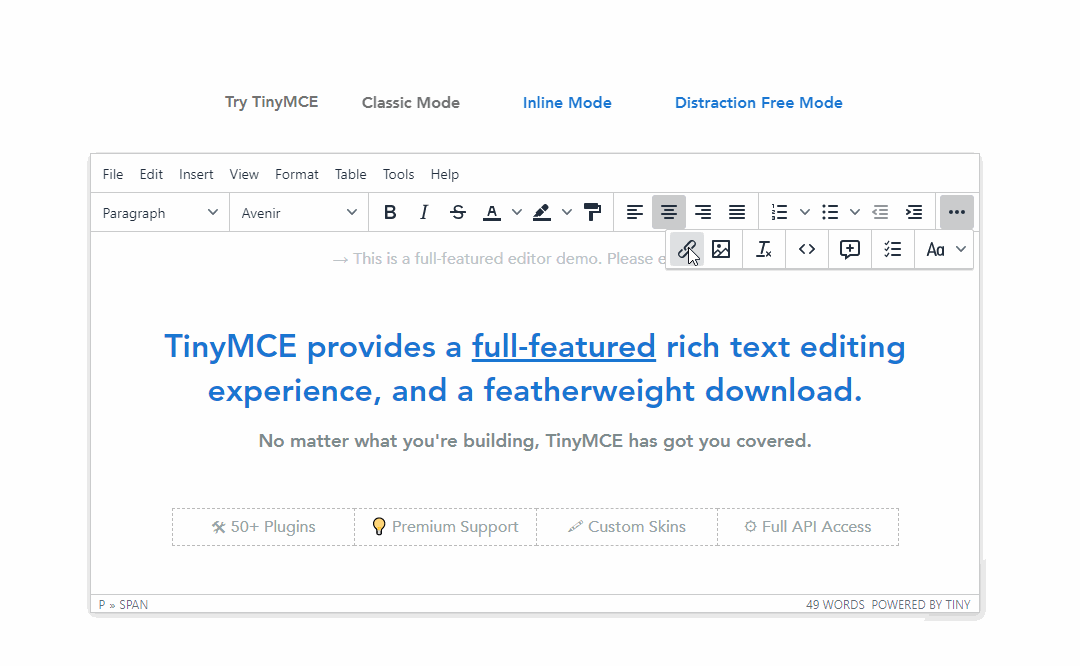Open the source code view
The height and width of the screenshot is (666, 1080).
(807, 249)
